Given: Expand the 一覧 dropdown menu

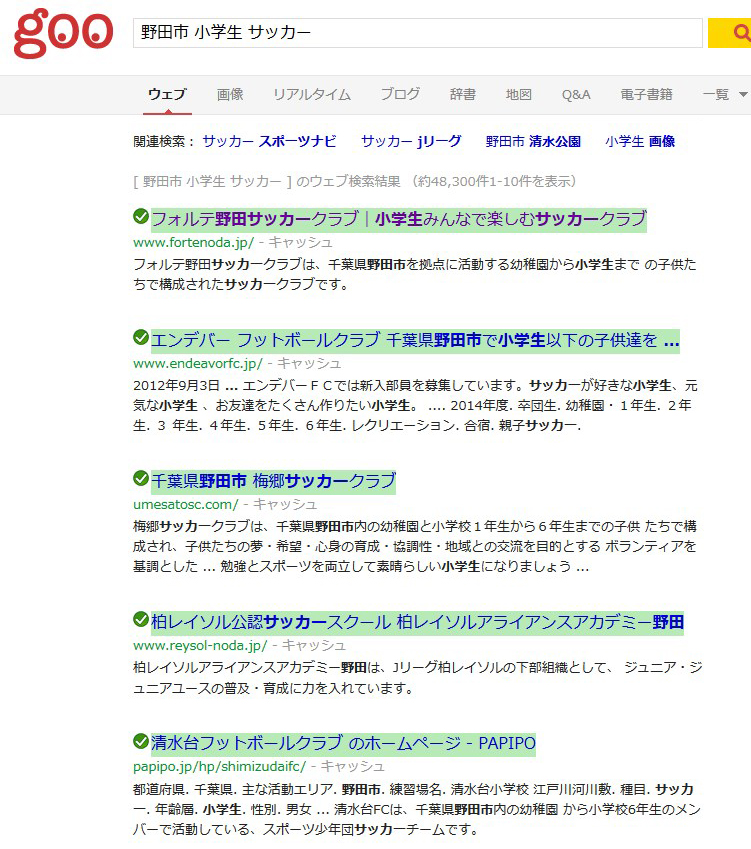Looking at the screenshot, I should (724, 95).
